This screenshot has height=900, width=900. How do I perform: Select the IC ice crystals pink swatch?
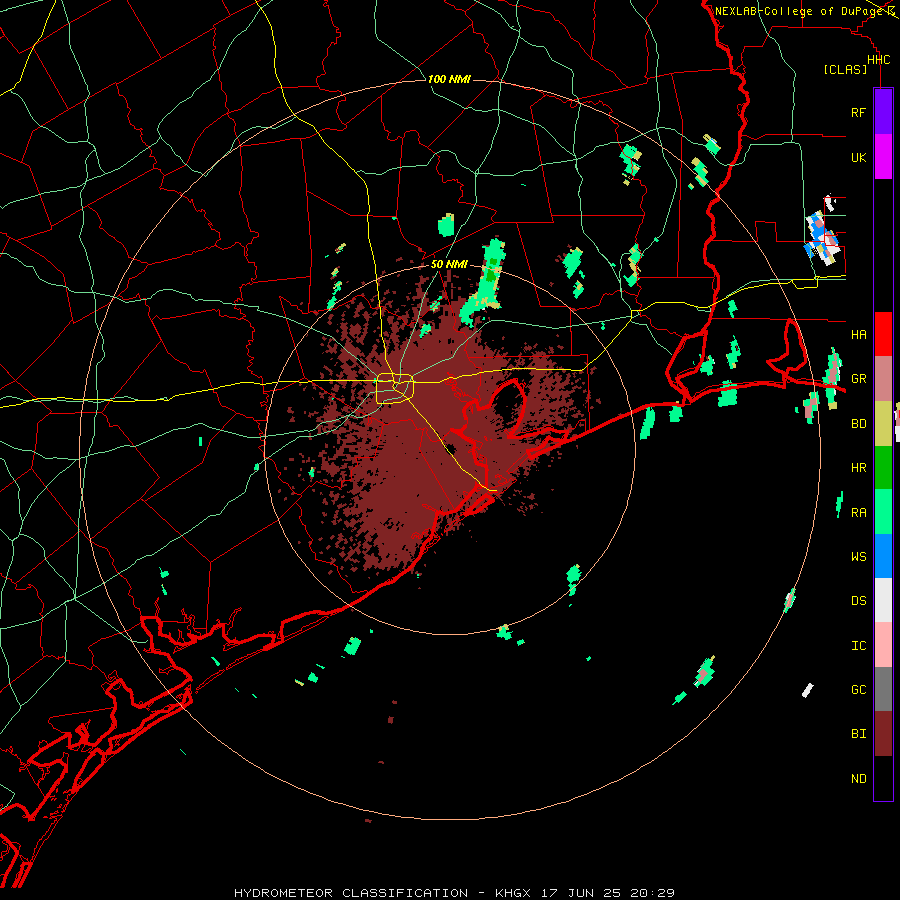point(883,645)
